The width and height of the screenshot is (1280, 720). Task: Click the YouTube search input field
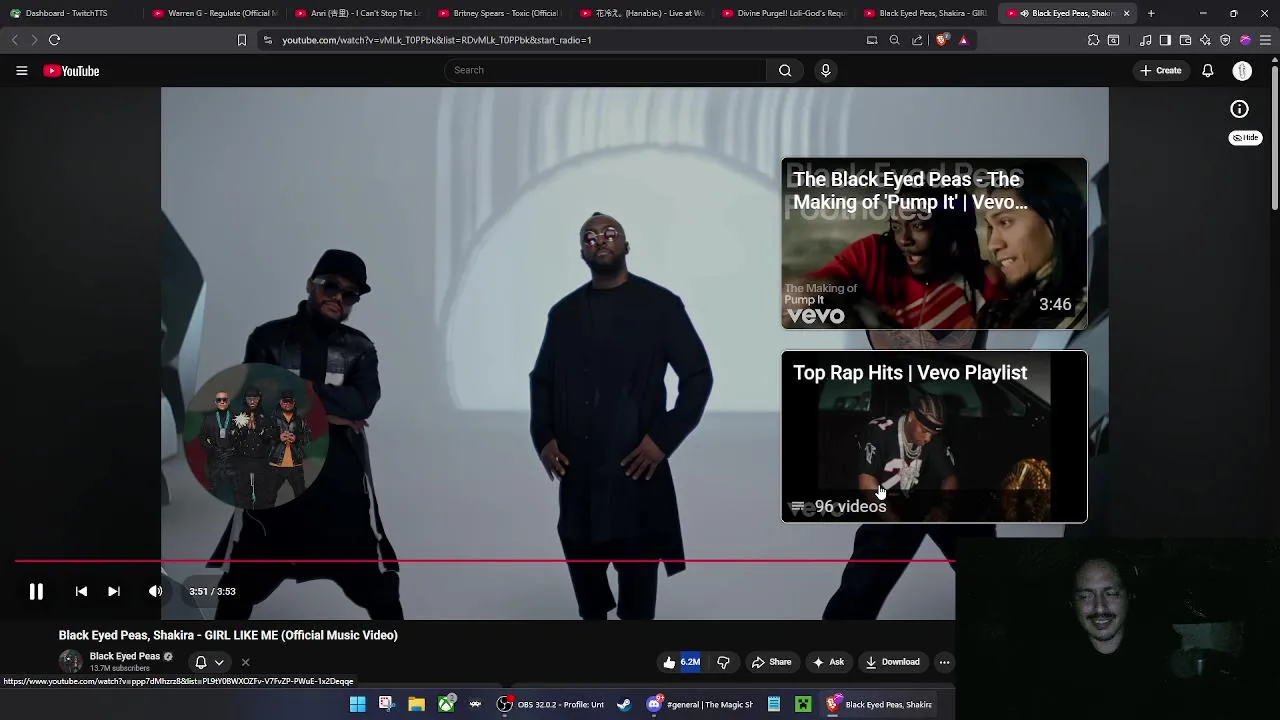(x=605, y=70)
